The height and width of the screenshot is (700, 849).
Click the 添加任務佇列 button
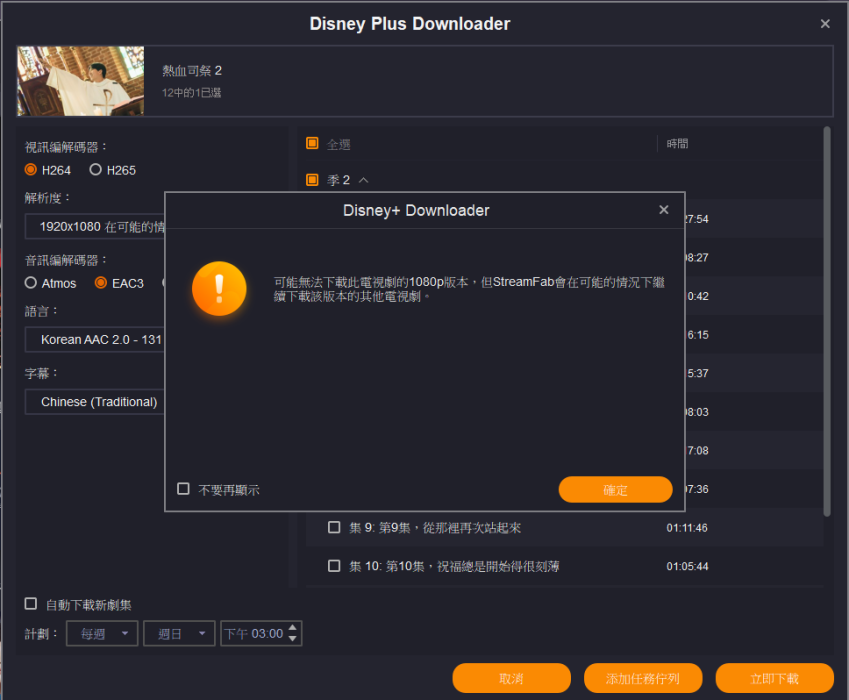643,678
